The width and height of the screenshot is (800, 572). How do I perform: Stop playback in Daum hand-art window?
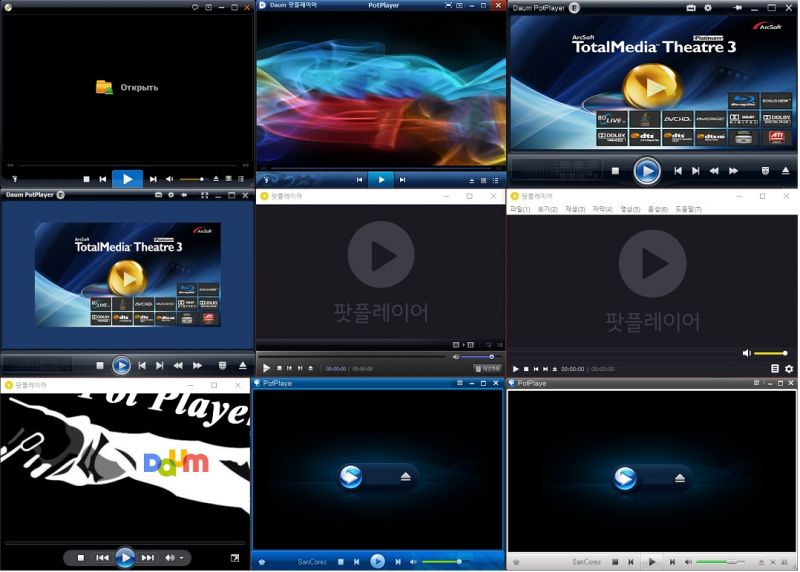81,558
